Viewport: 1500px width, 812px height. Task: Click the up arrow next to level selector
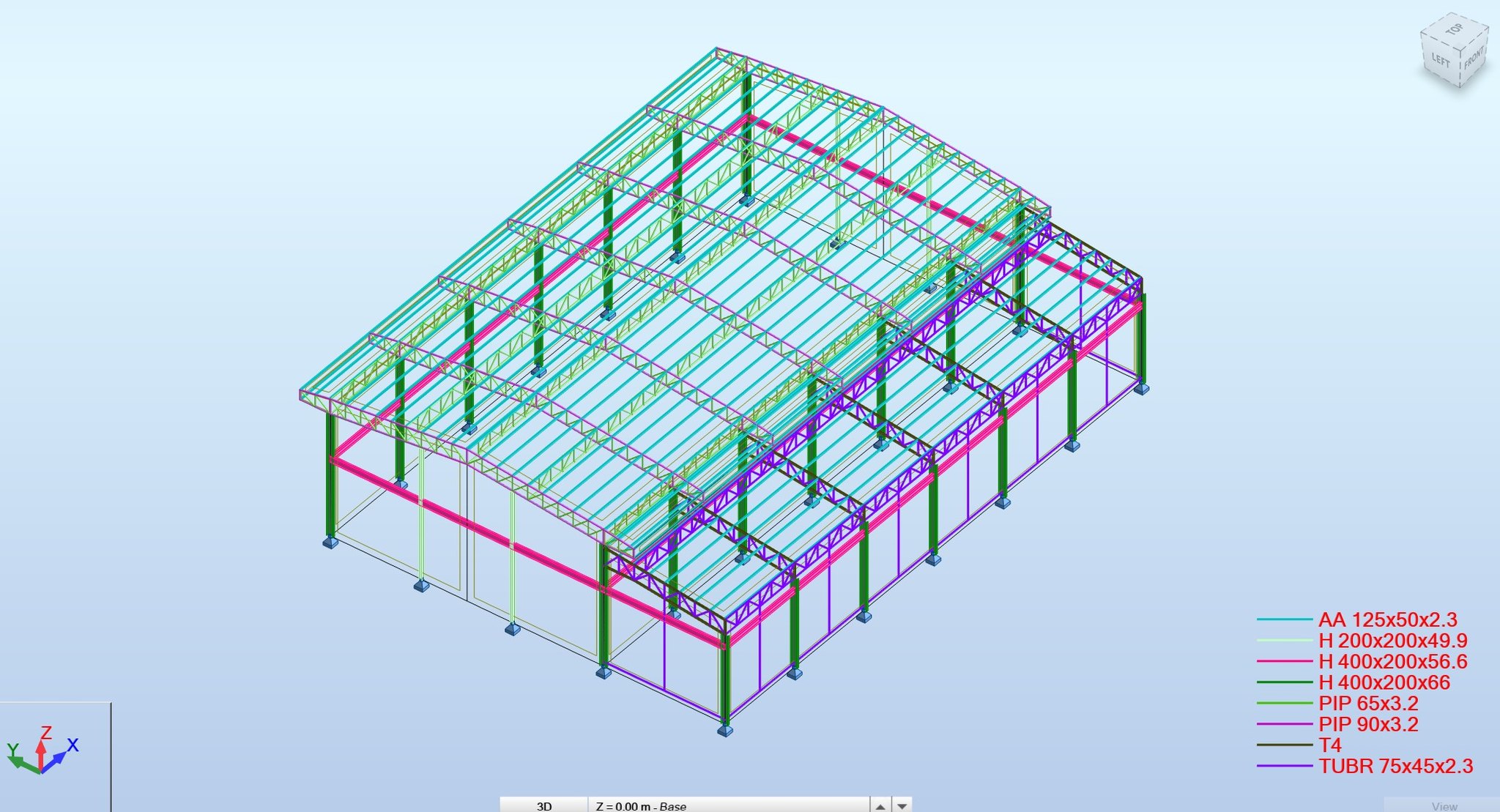[x=881, y=805]
